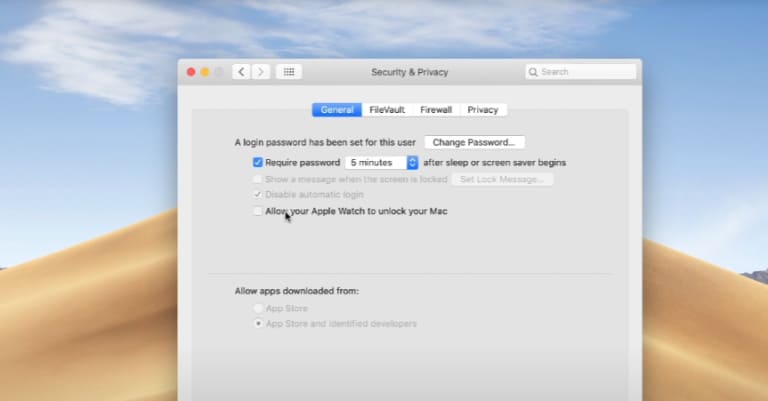
Task: Click the Change Password... button
Action: click(474, 142)
